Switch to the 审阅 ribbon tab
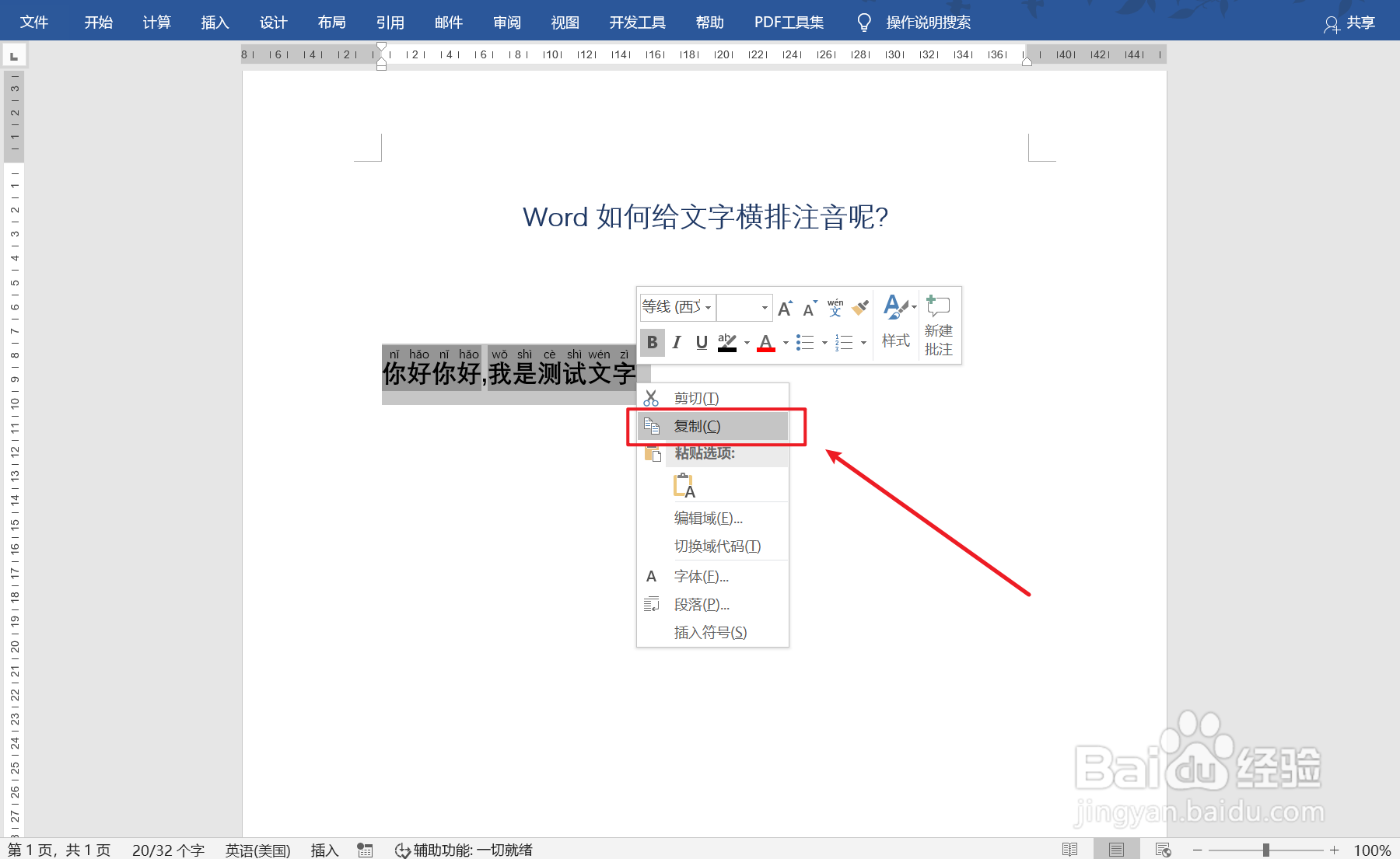 pos(507,23)
